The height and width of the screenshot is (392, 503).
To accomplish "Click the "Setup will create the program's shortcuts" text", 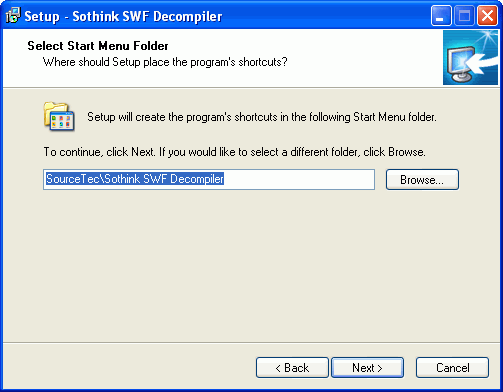I will click(x=262, y=117).
